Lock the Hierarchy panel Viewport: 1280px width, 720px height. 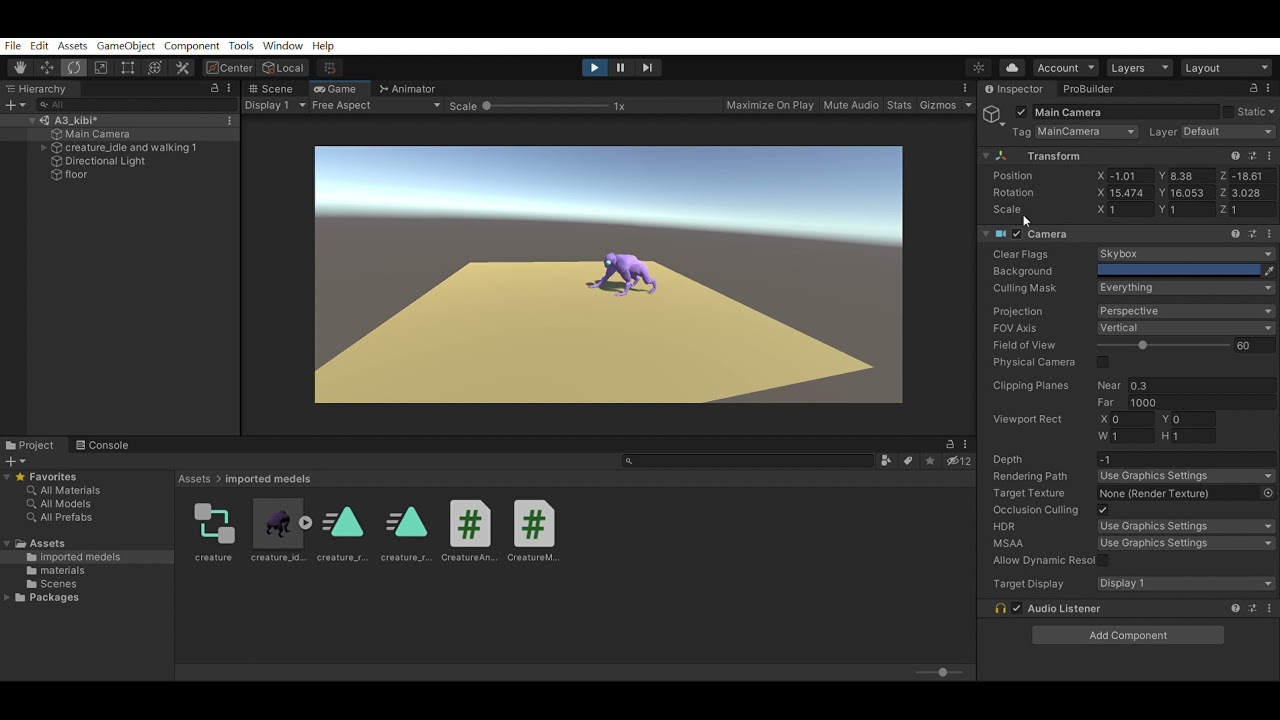coord(214,89)
